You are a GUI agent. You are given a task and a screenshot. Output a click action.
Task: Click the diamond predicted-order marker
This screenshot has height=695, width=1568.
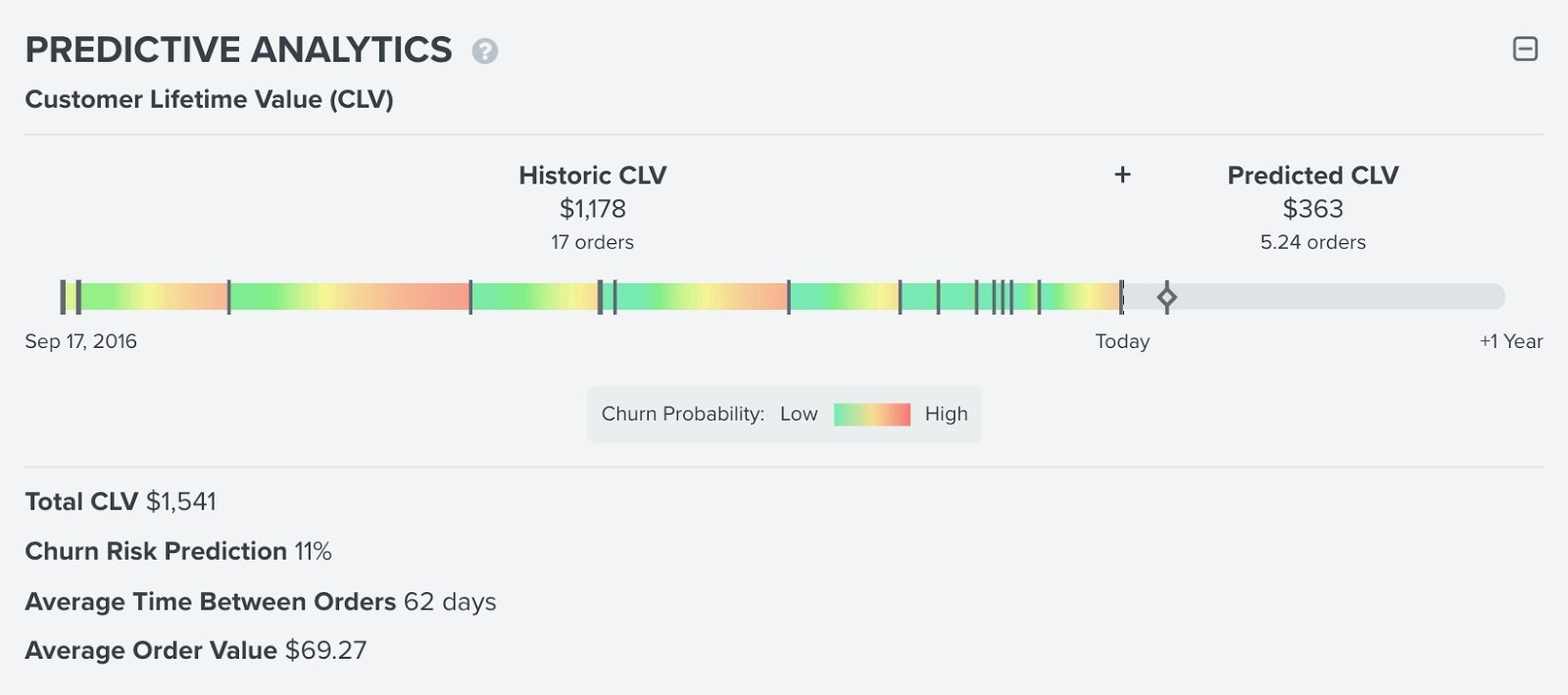(1166, 296)
